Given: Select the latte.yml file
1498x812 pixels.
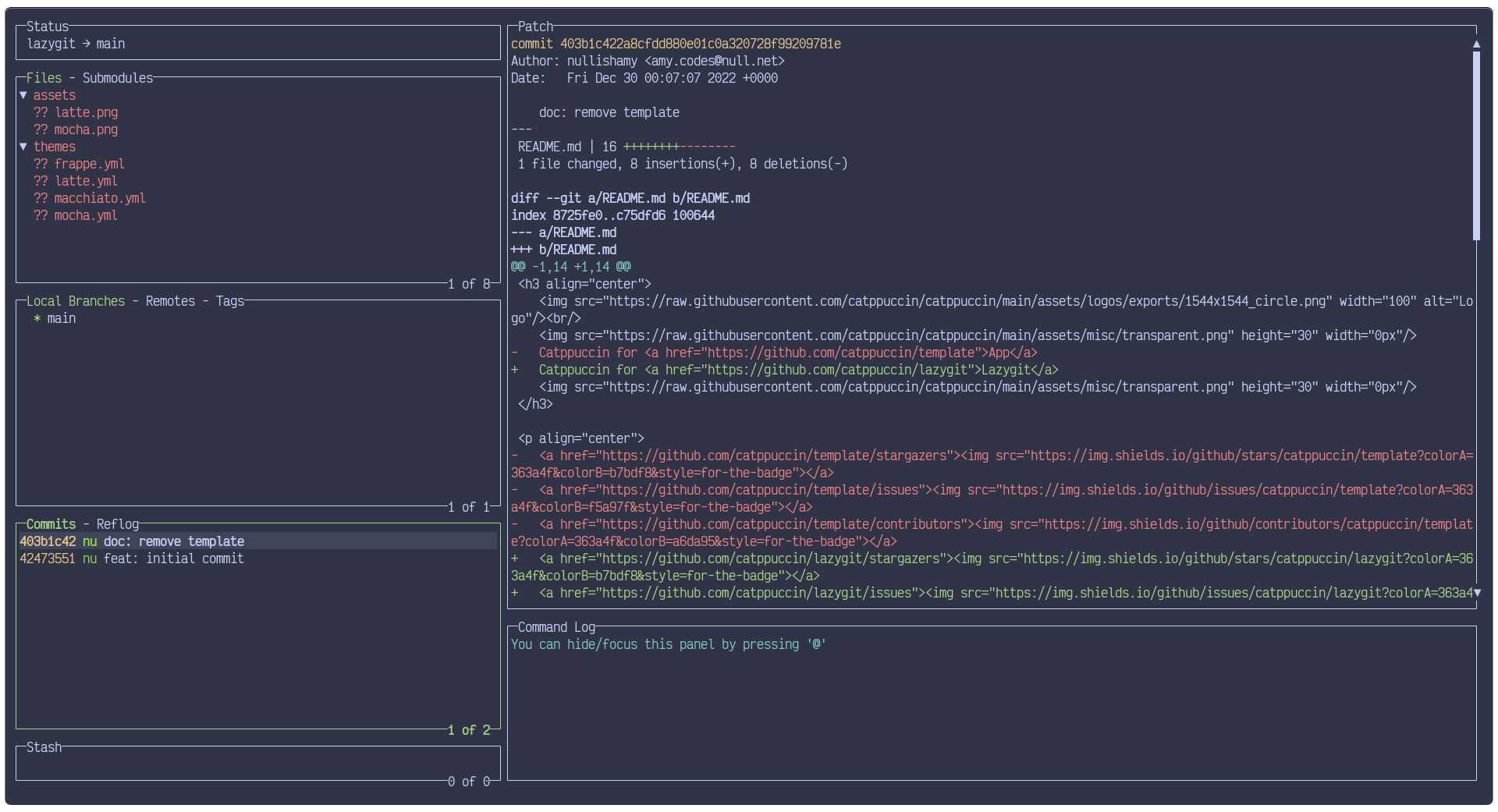Looking at the screenshot, I should 76,181.
